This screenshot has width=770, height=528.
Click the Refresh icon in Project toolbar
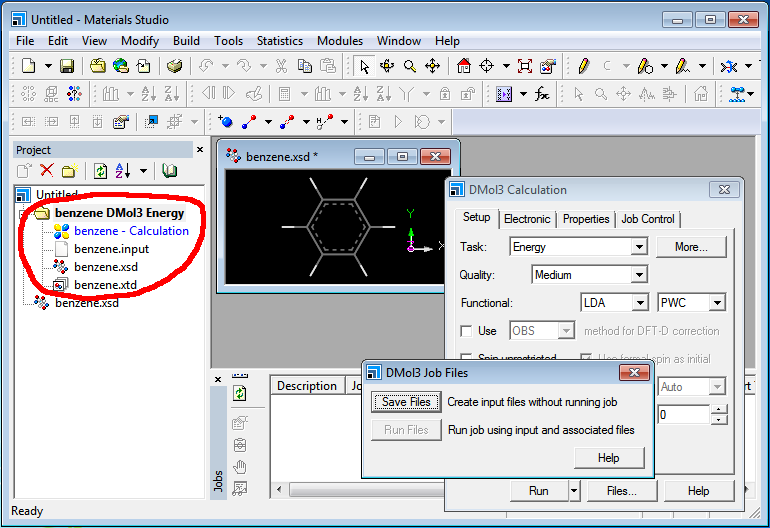[101, 170]
